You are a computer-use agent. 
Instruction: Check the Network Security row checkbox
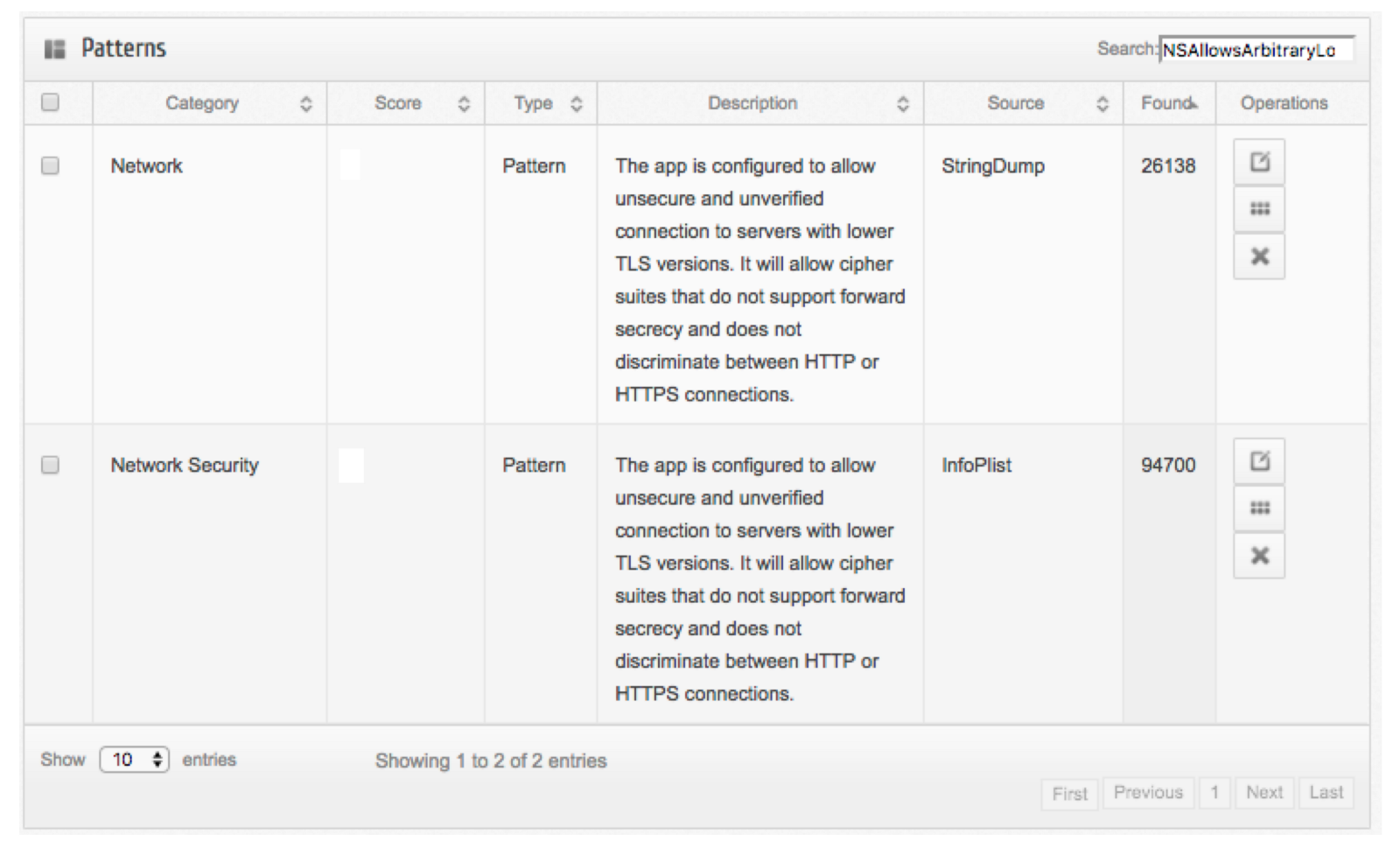51,465
